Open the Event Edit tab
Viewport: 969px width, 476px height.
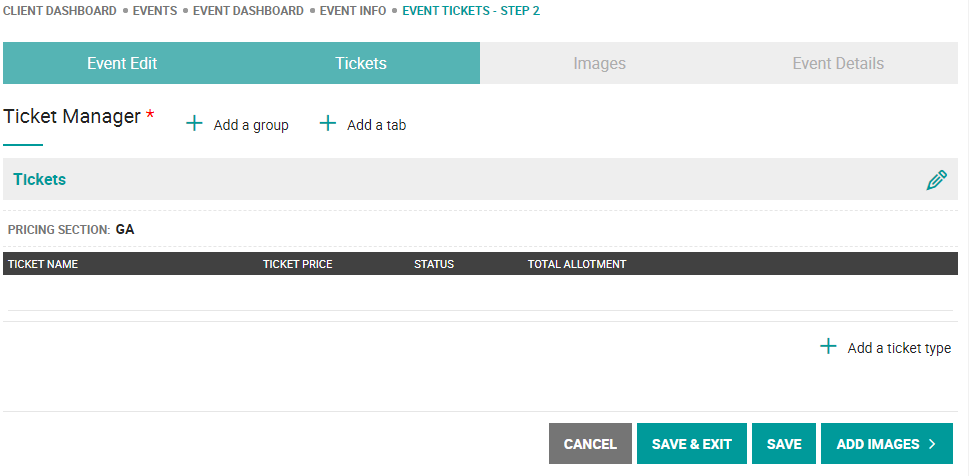pos(122,63)
